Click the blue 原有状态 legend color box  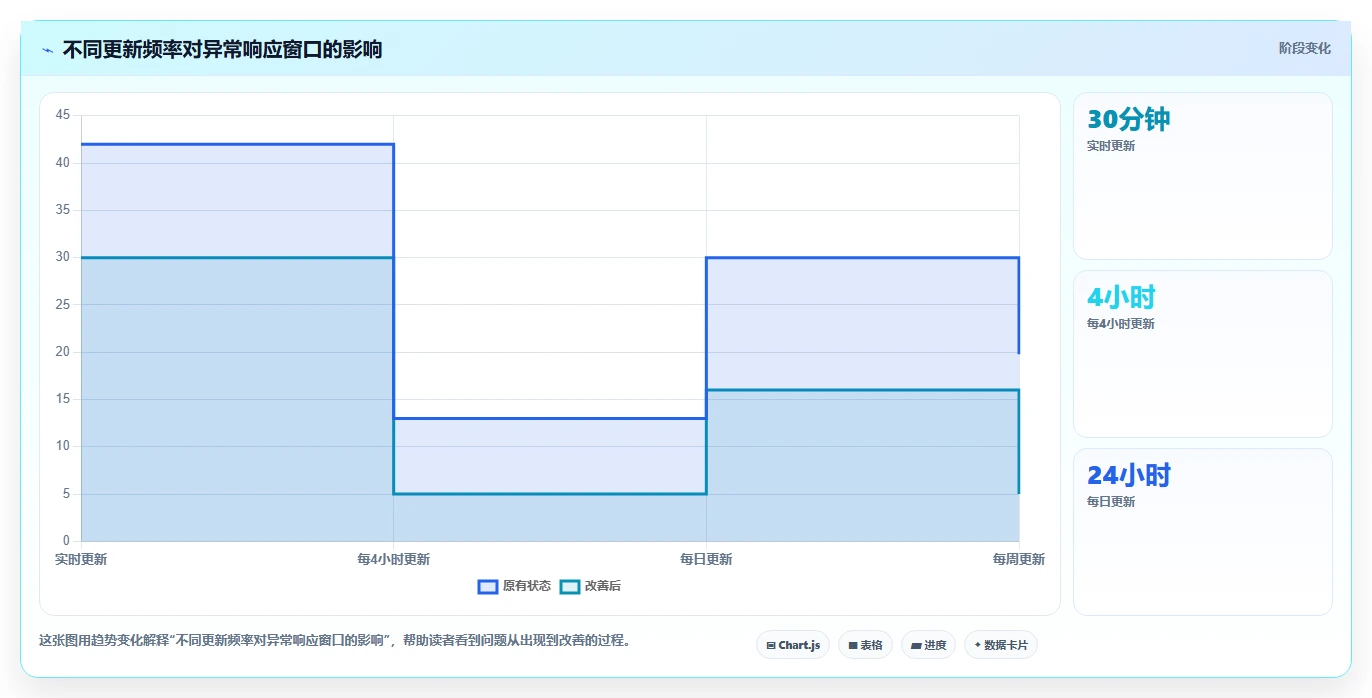pos(488,587)
